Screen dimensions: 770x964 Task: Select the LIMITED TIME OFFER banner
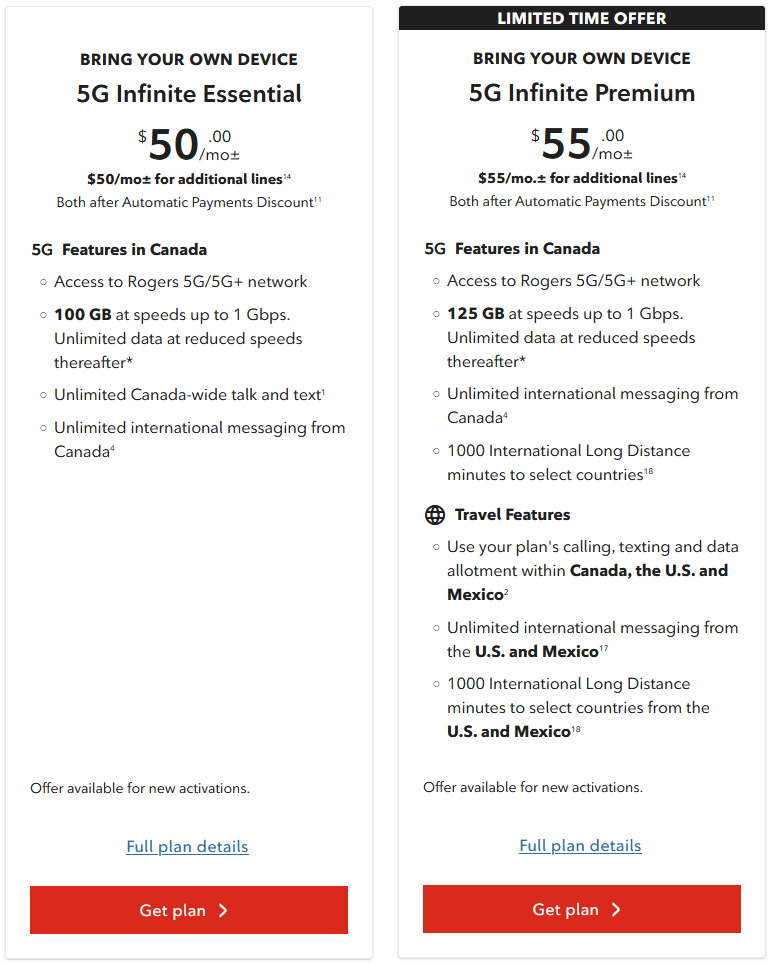click(x=581, y=17)
